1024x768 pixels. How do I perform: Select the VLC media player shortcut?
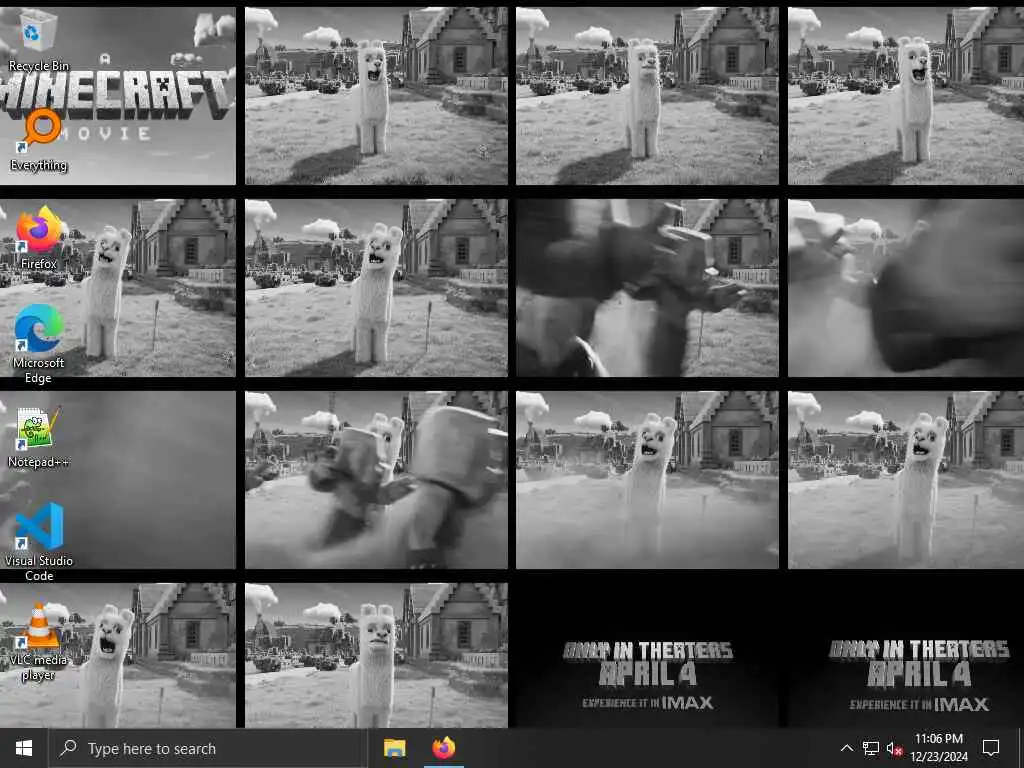(x=38, y=641)
